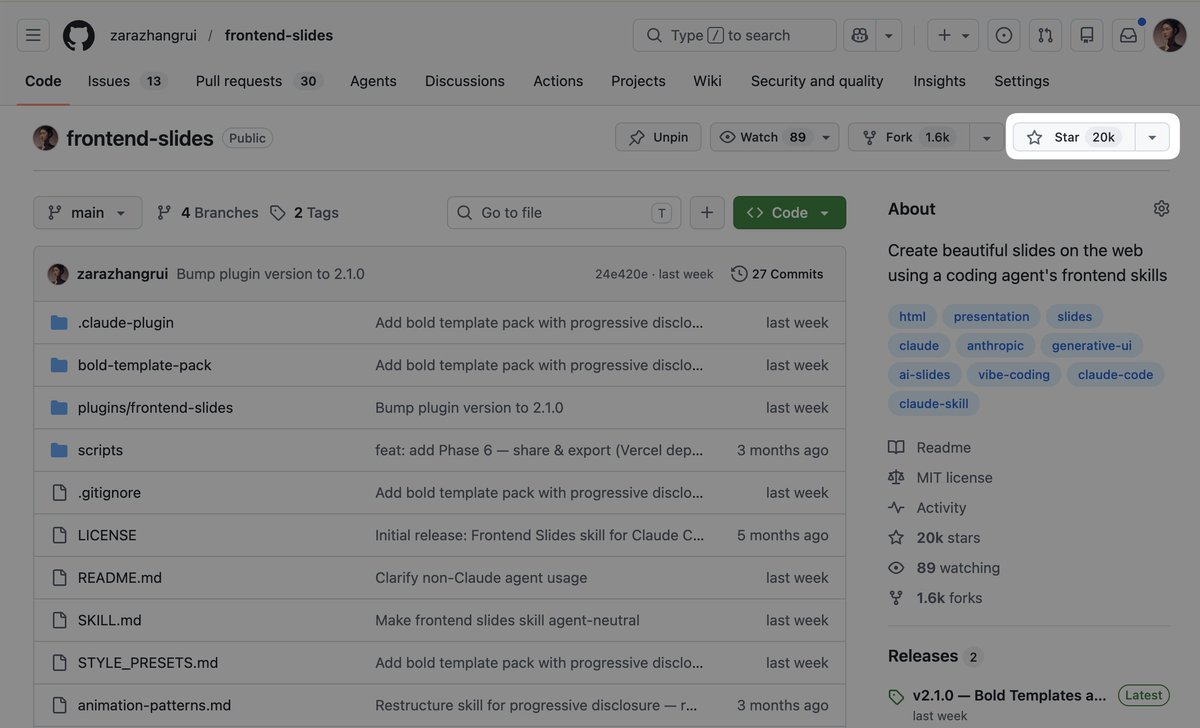Open pull requests icon in header
The width and height of the screenshot is (1200, 728).
1045,35
